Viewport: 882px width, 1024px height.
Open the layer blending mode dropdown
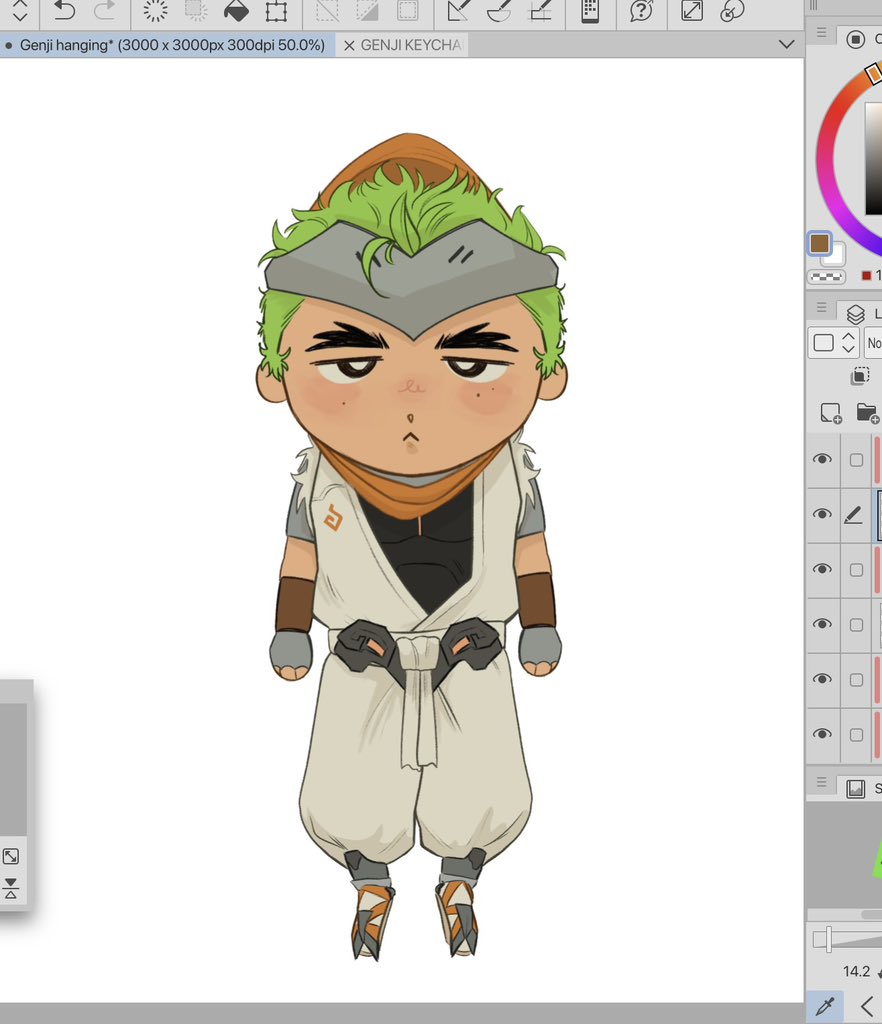[x=874, y=343]
